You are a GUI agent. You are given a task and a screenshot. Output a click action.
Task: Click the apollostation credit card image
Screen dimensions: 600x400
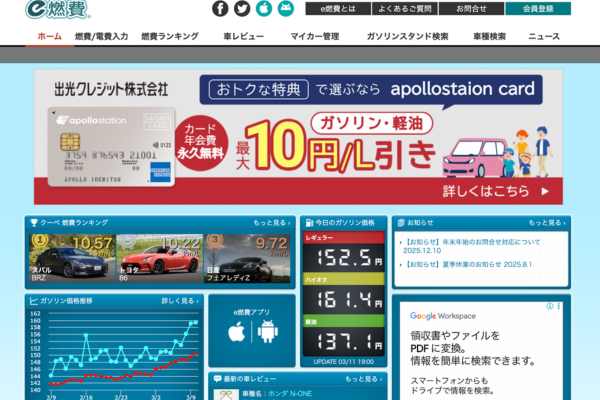111,147
